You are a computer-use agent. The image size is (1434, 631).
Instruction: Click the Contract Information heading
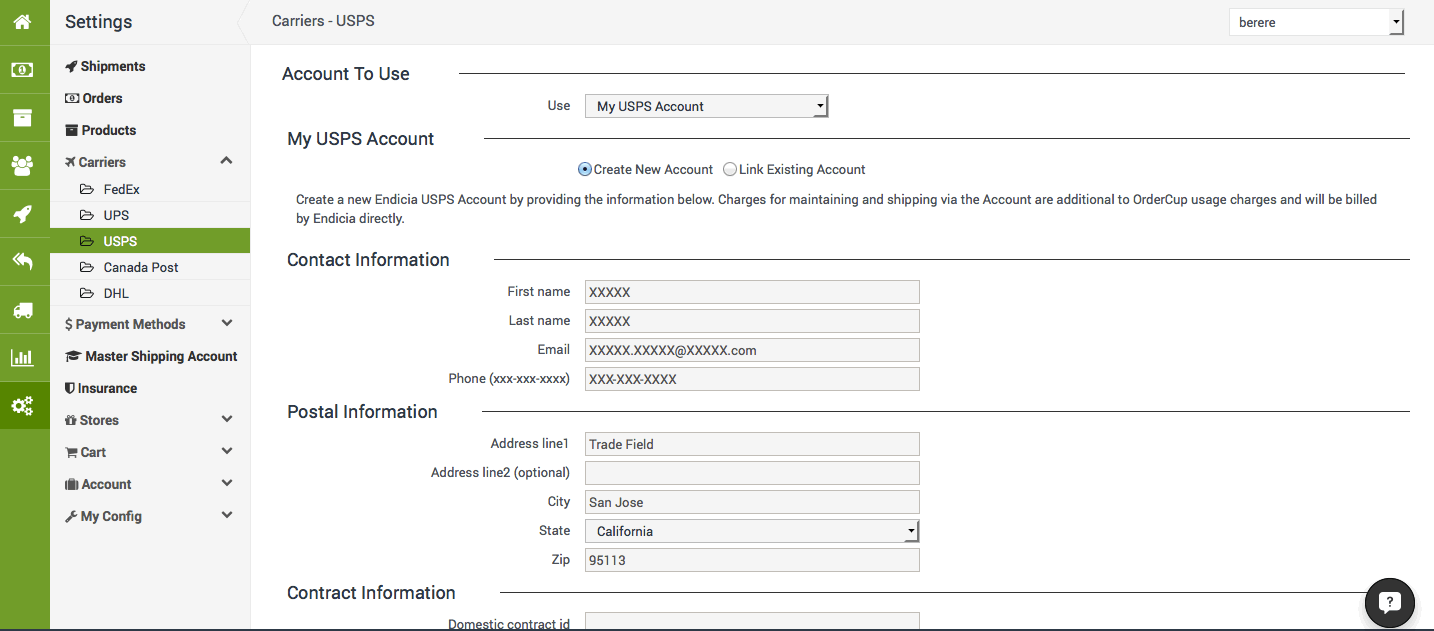click(371, 593)
